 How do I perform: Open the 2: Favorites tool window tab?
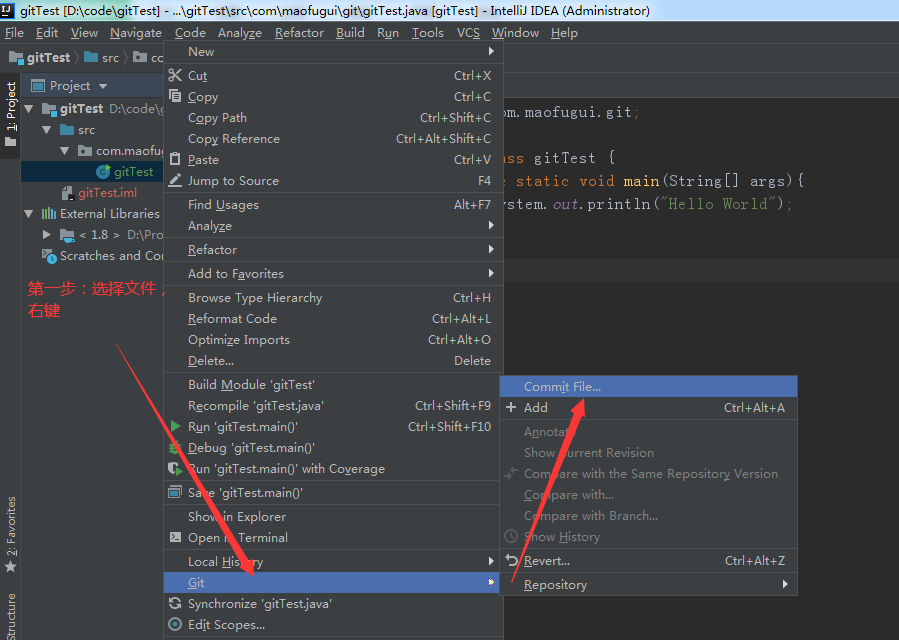10,534
